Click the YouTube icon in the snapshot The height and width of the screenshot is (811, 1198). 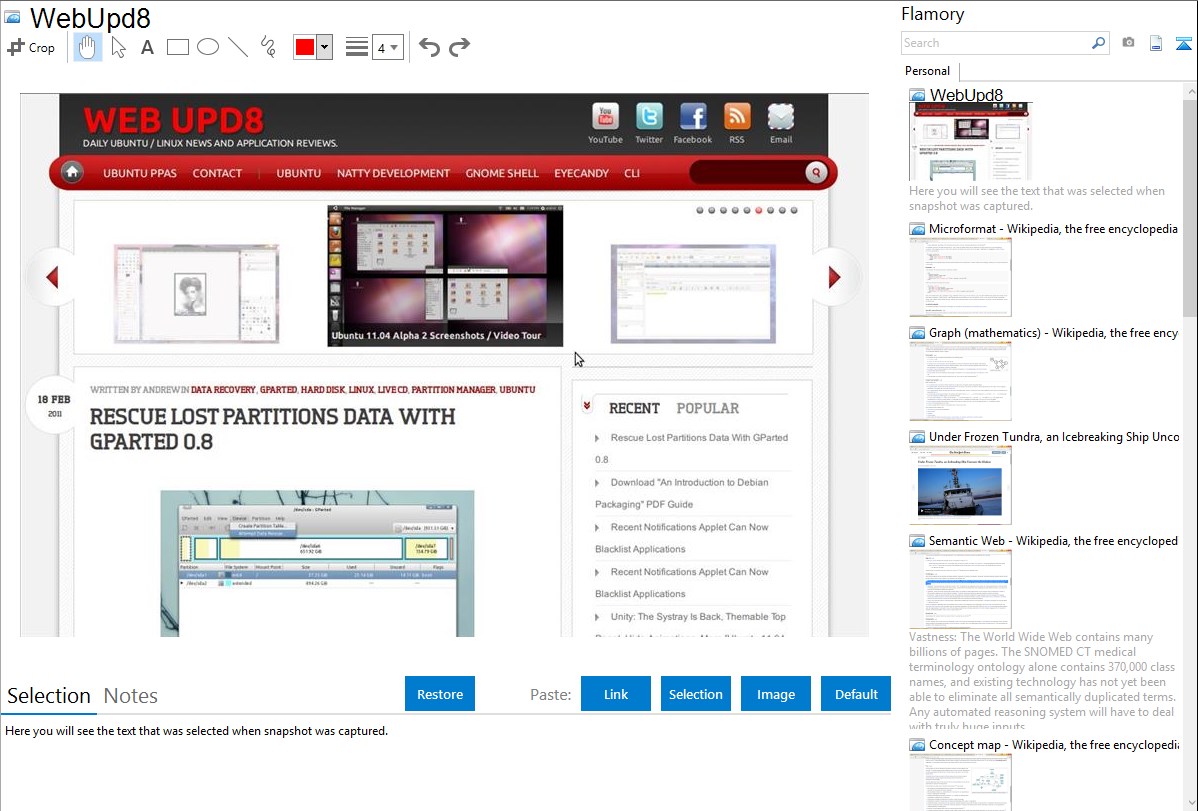605,117
